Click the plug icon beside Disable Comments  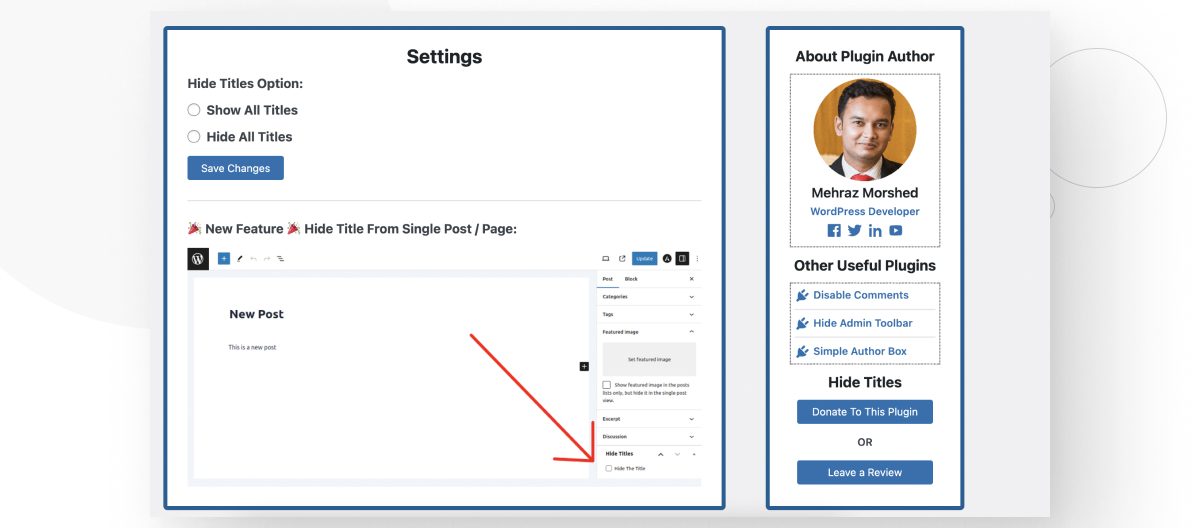[x=802, y=295]
